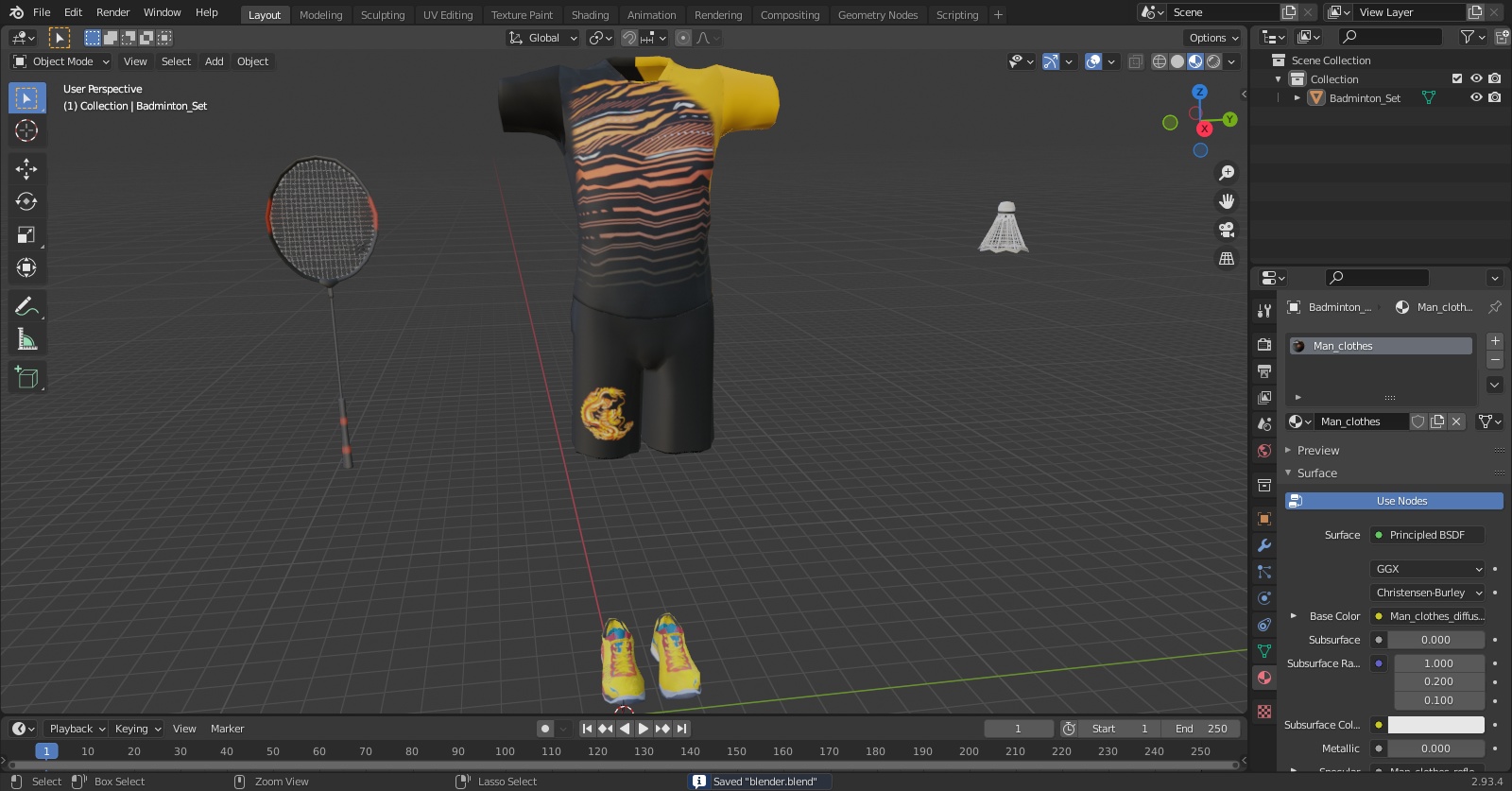This screenshot has height=791, width=1512.
Task: Open the View Layer properties tab
Action: point(1264,397)
